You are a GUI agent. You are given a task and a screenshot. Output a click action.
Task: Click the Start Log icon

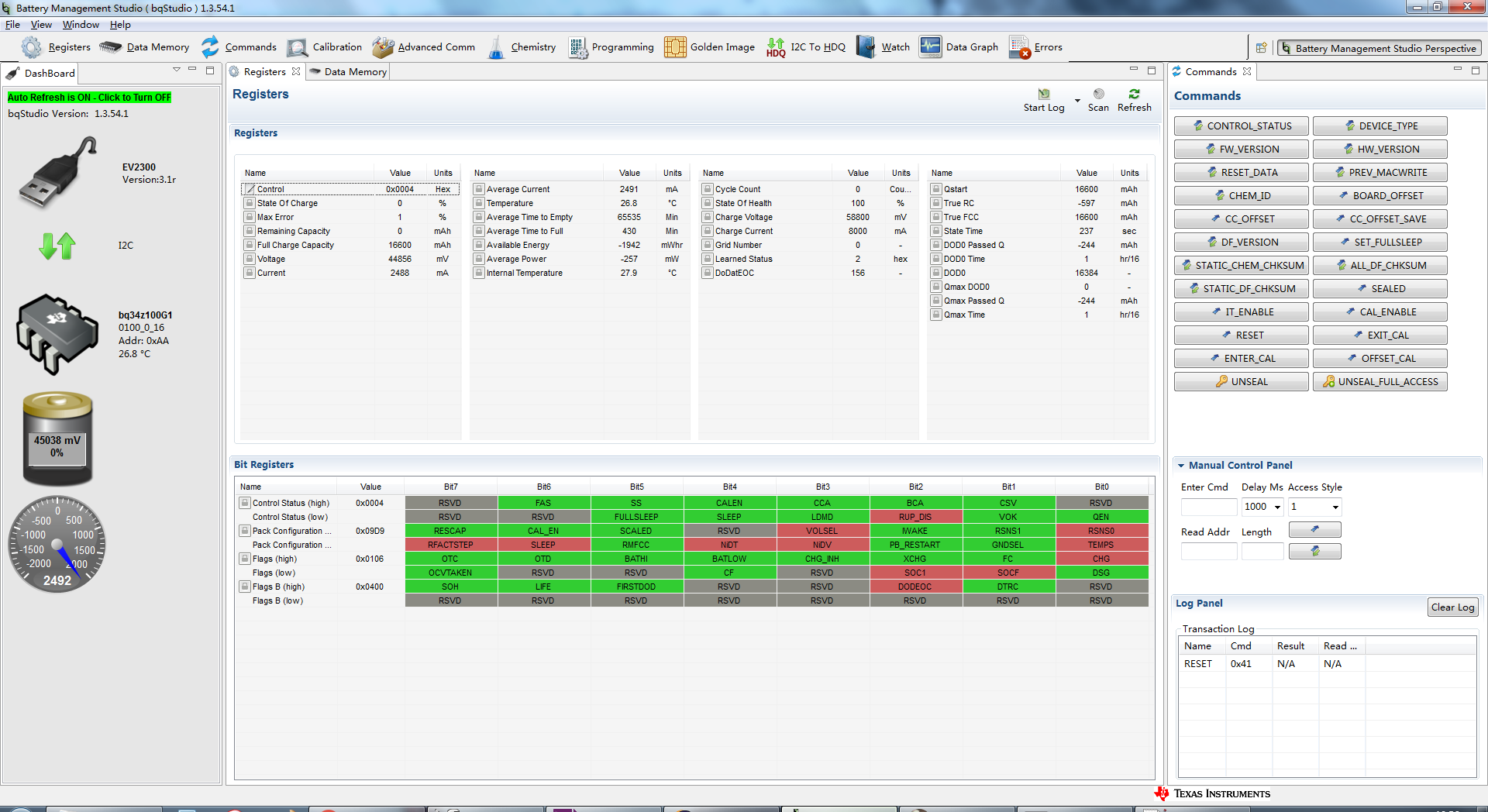click(1044, 94)
